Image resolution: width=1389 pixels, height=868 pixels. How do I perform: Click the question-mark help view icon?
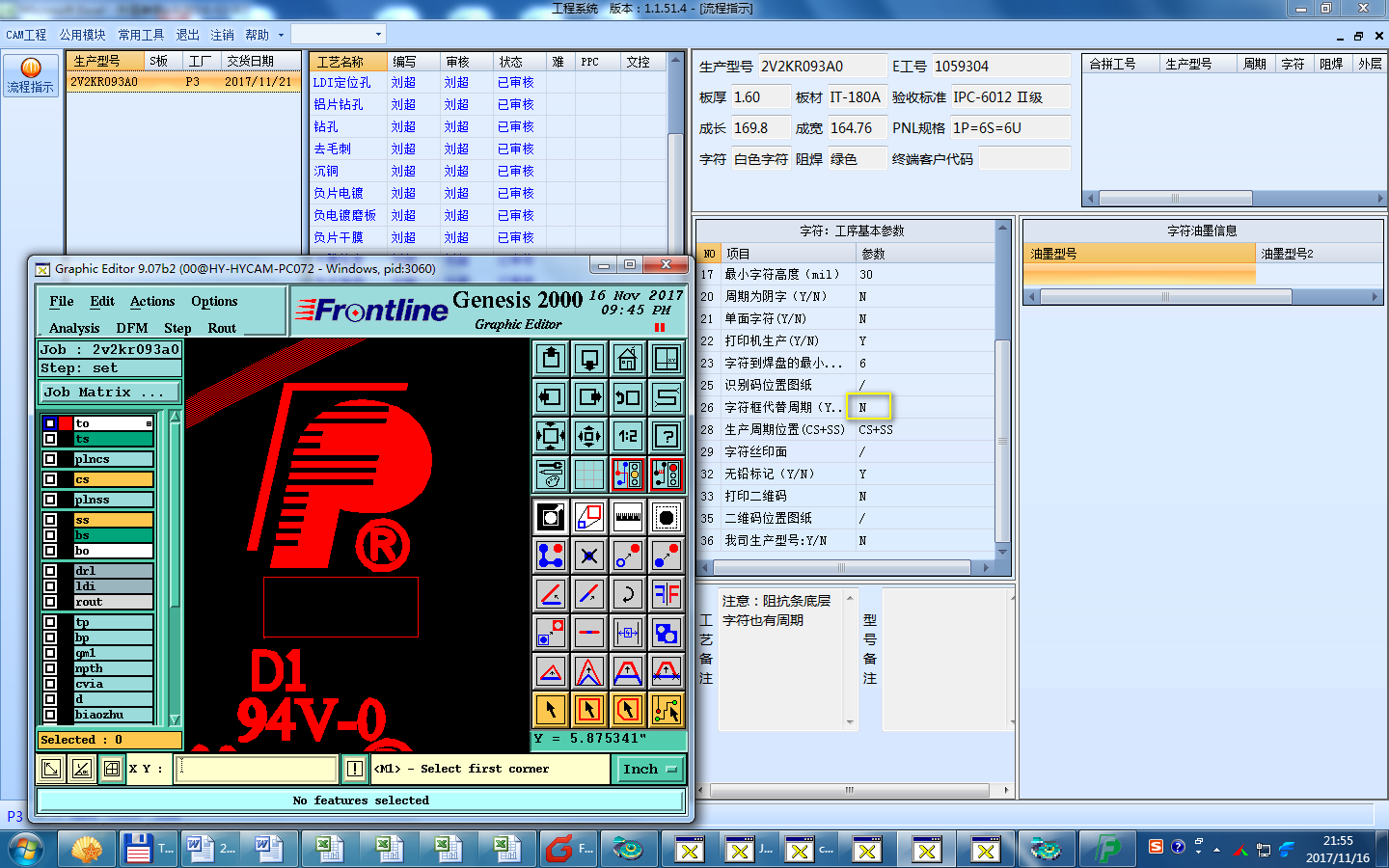[x=667, y=436]
